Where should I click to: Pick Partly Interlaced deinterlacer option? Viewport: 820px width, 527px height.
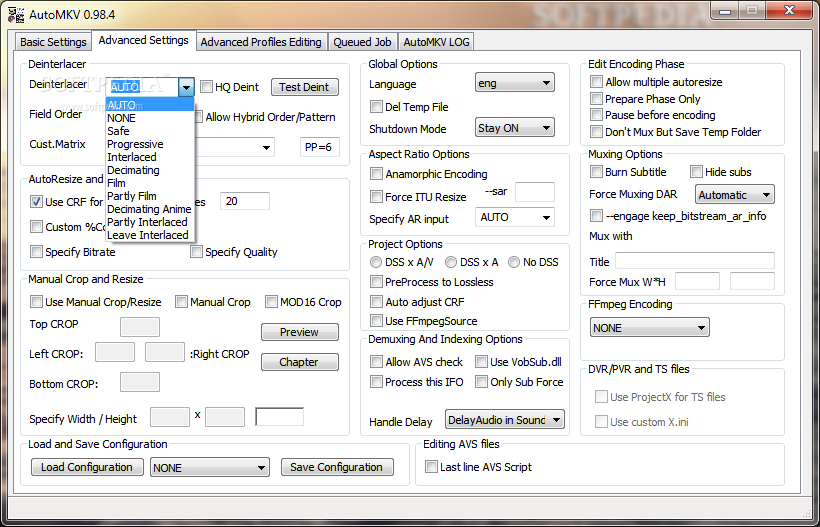[x=150, y=222]
